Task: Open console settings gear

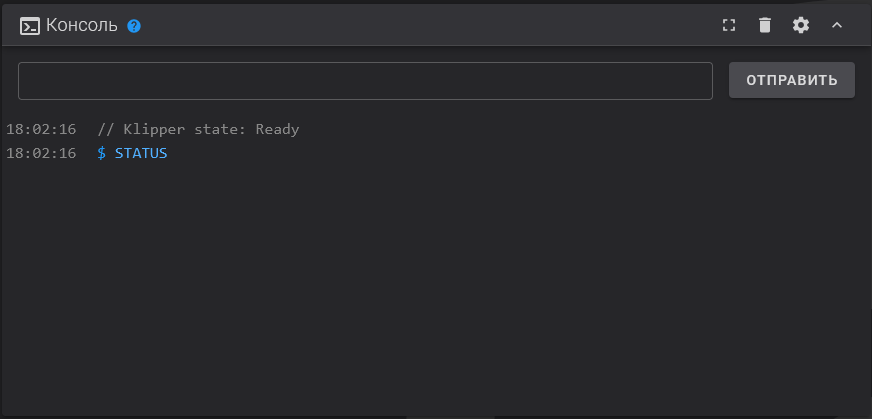Action: pyautogui.click(x=801, y=25)
